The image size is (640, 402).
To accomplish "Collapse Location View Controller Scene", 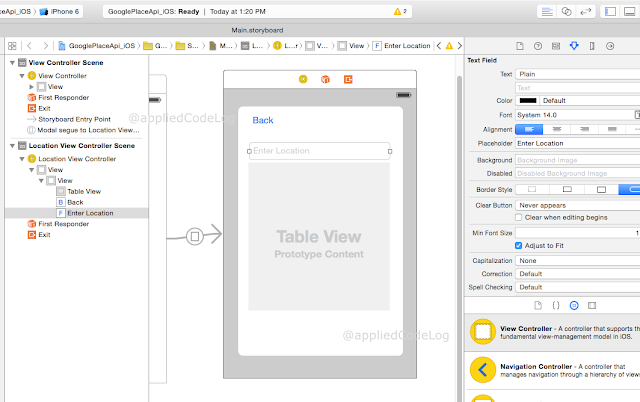I will [x=12, y=146].
